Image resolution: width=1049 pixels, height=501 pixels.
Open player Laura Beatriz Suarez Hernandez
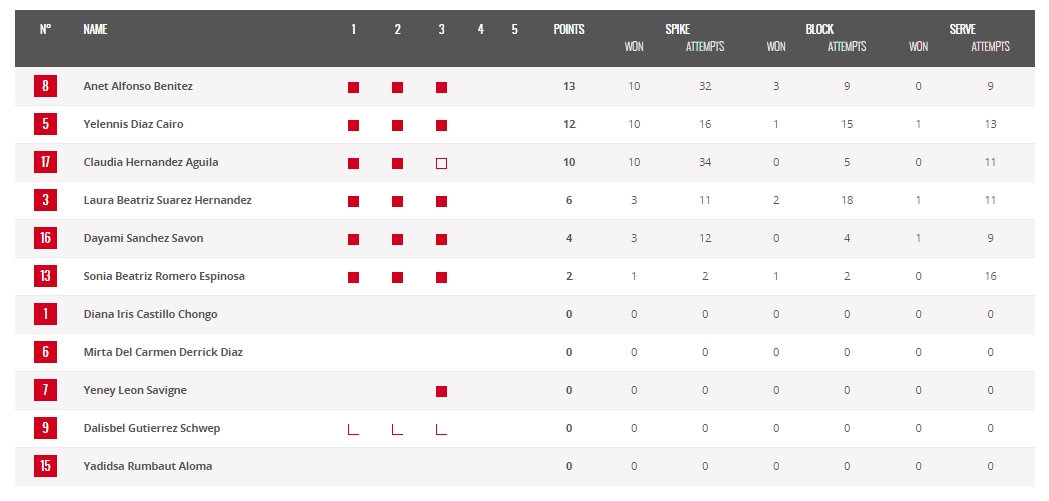(x=167, y=200)
